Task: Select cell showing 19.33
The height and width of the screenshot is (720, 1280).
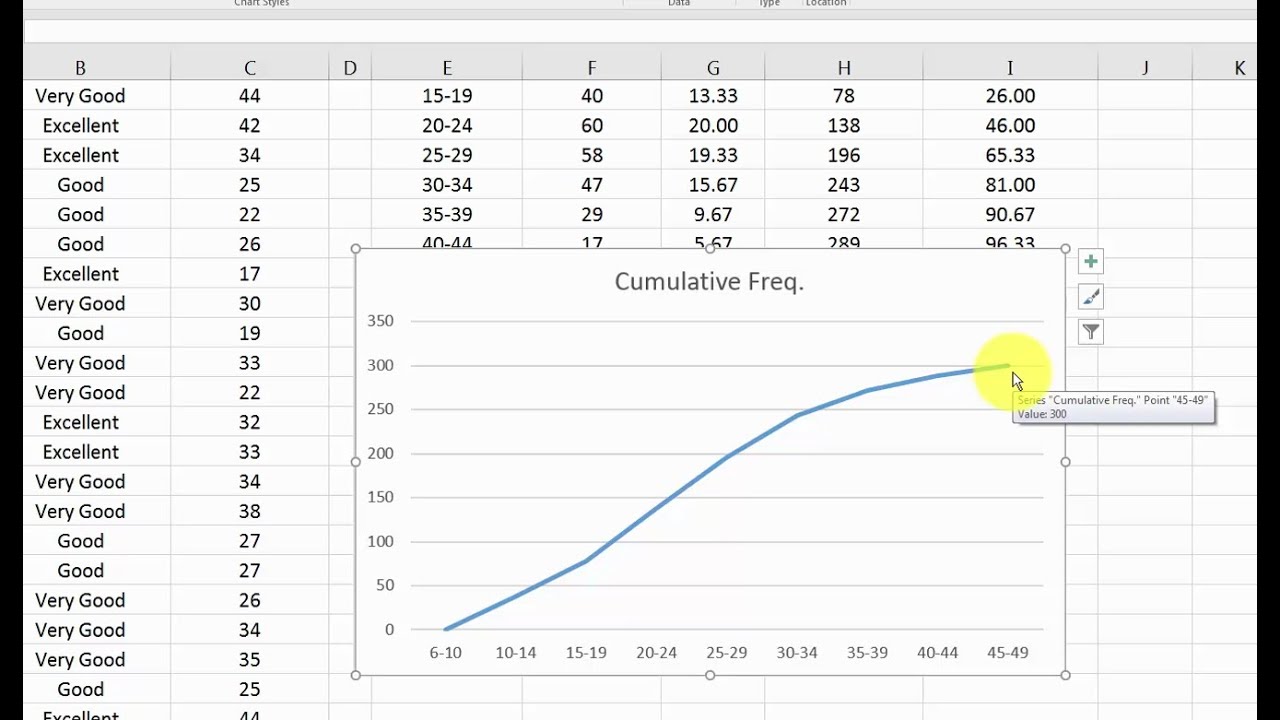Action: [713, 156]
